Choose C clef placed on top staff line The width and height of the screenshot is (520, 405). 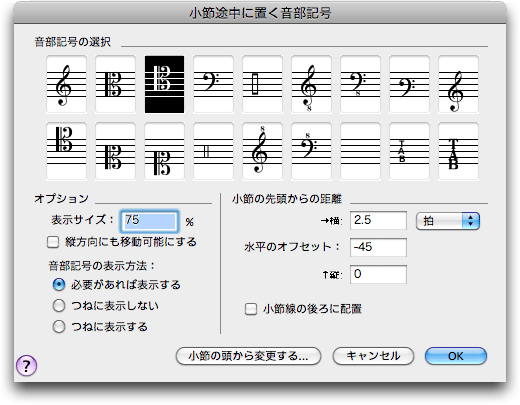point(66,151)
